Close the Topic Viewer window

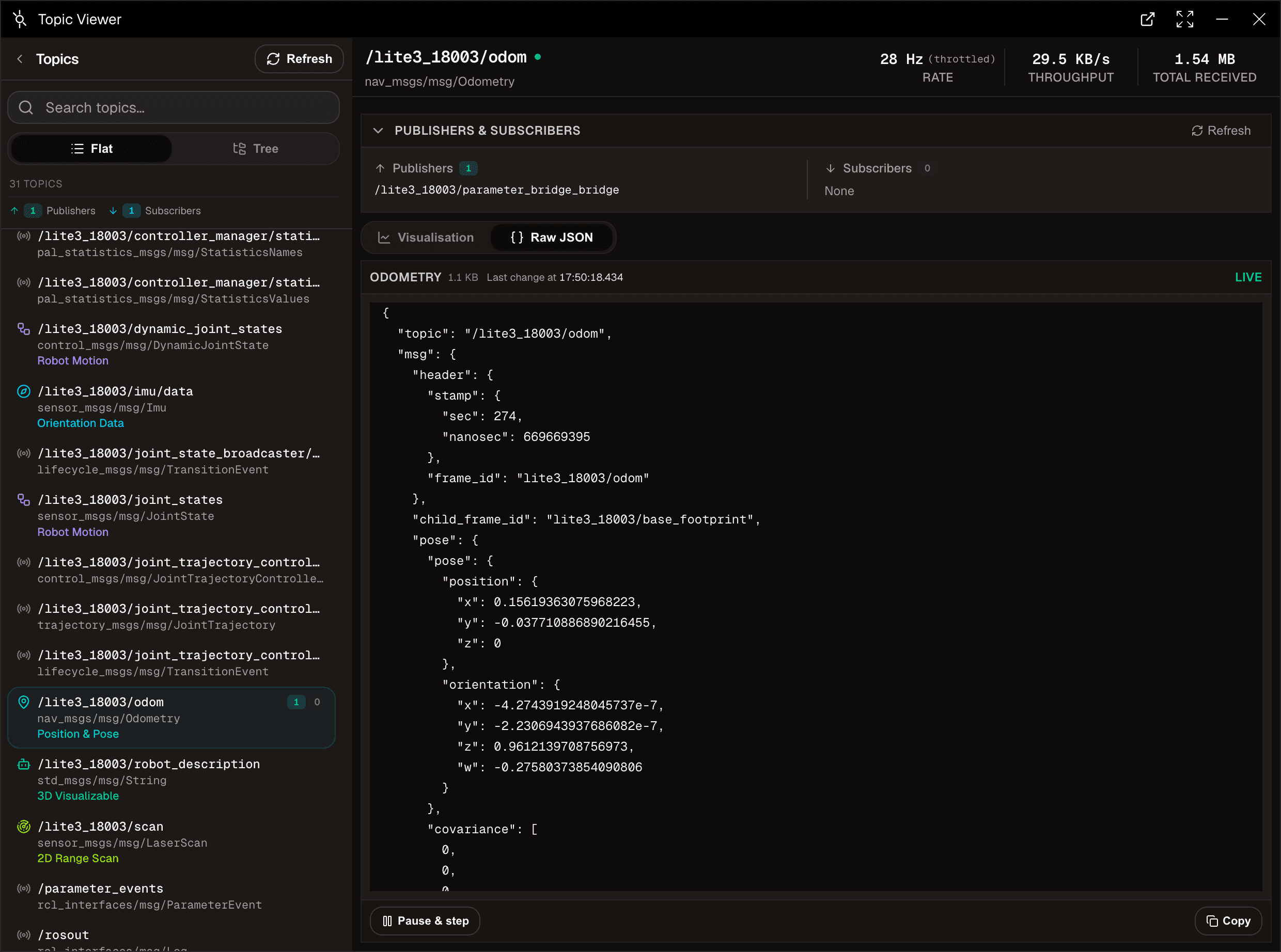click(1259, 19)
